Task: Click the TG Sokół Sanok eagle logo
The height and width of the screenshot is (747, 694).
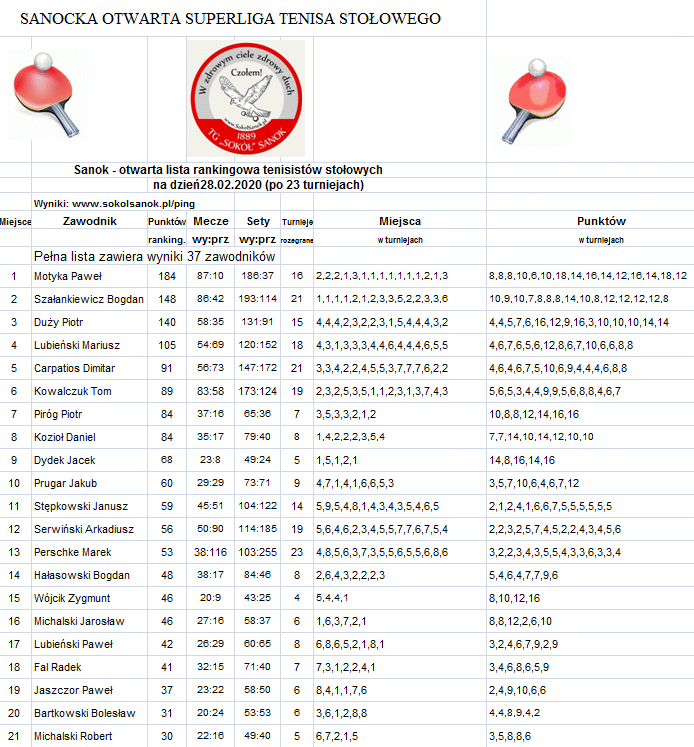Action: pyautogui.click(x=246, y=98)
